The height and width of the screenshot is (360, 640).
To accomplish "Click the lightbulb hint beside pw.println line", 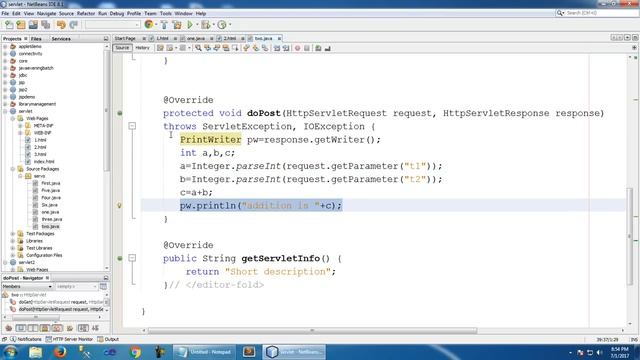I will pyautogui.click(x=120, y=205).
